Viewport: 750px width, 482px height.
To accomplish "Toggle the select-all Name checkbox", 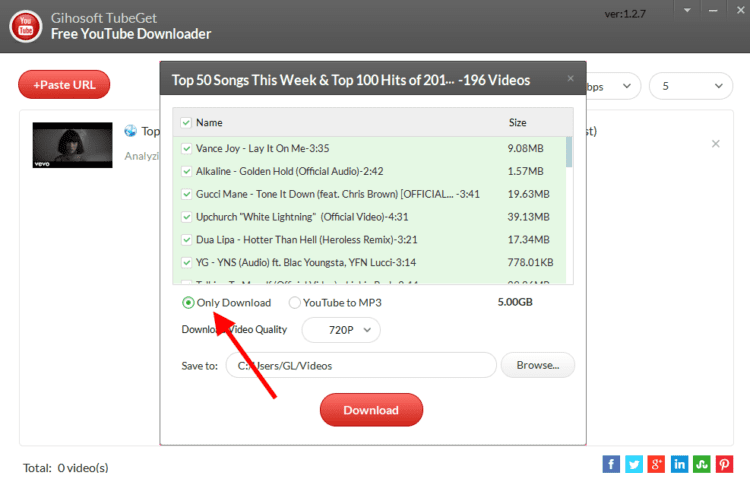I will pos(186,123).
